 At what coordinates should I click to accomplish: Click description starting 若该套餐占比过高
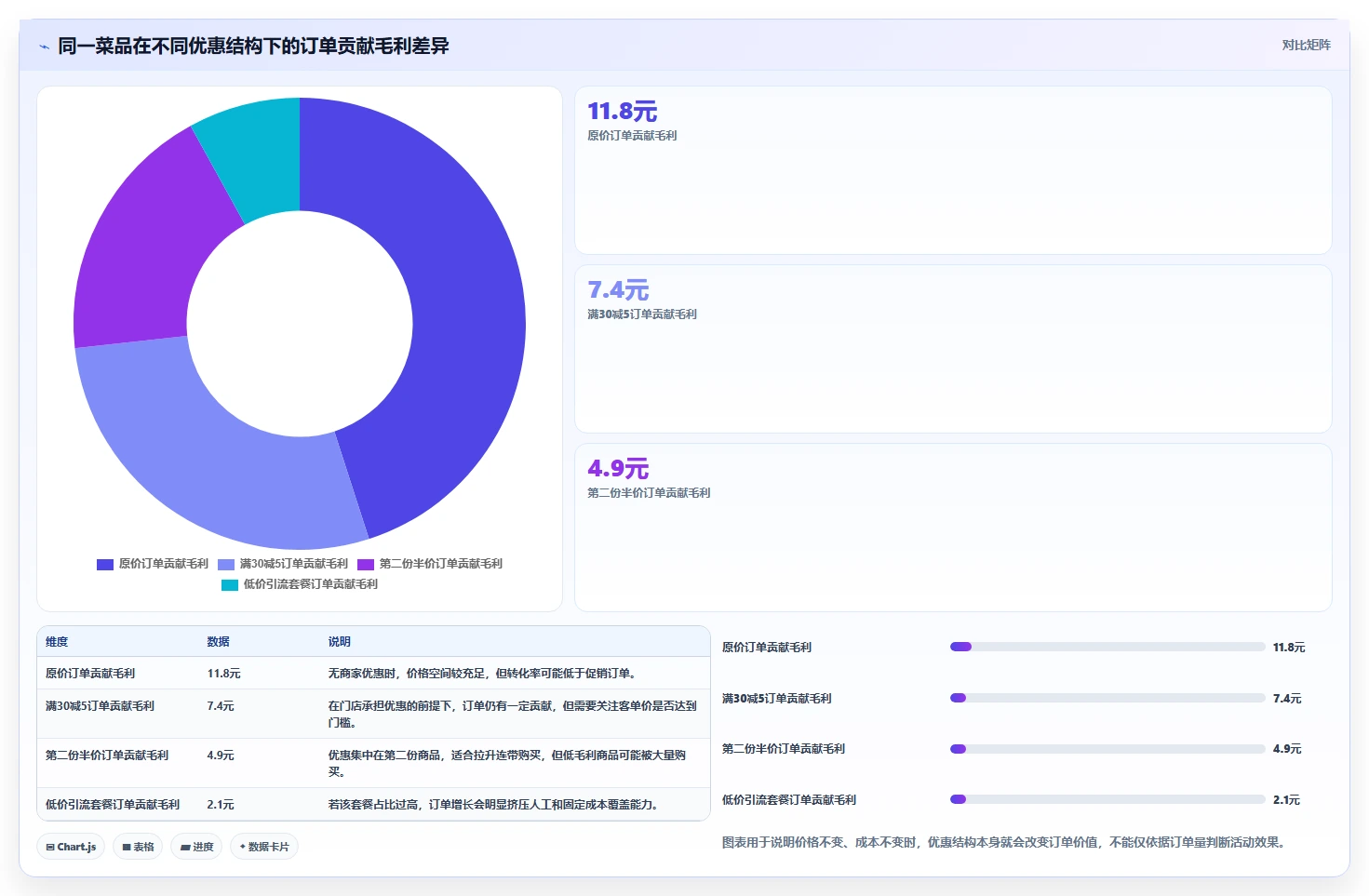(494, 805)
